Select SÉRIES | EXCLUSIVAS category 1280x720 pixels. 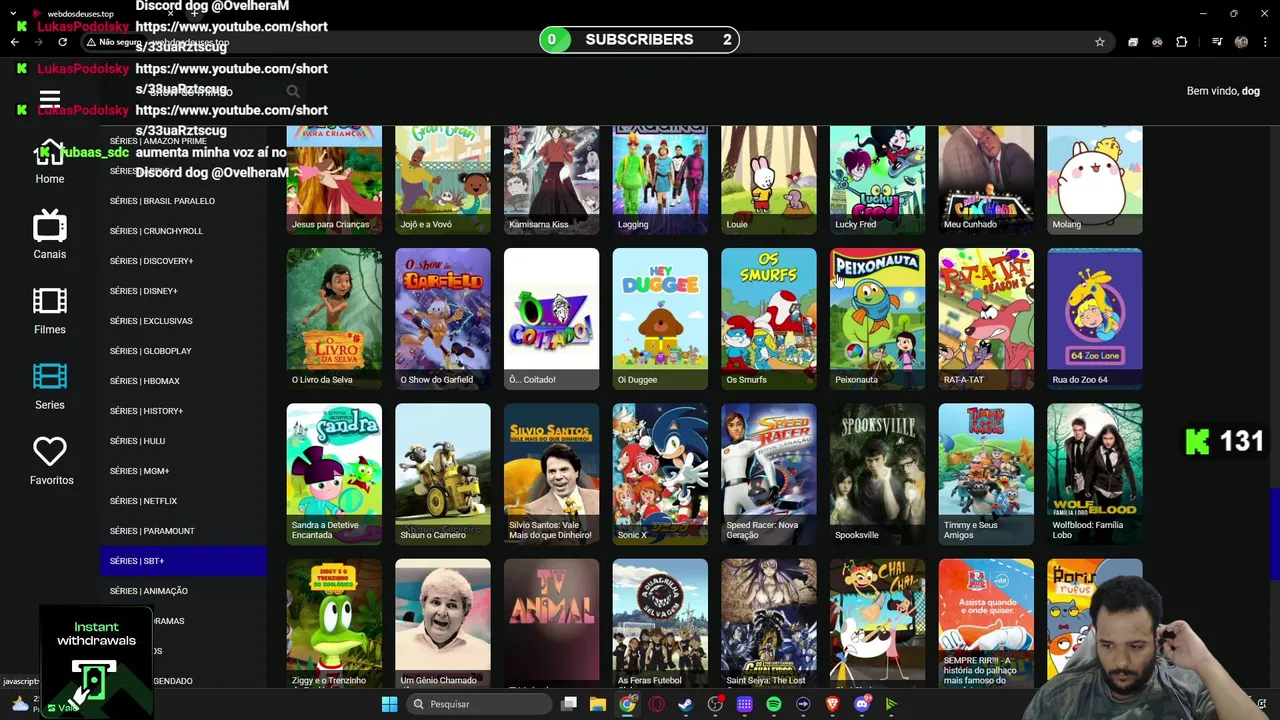pyautogui.click(x=184, y=321)
